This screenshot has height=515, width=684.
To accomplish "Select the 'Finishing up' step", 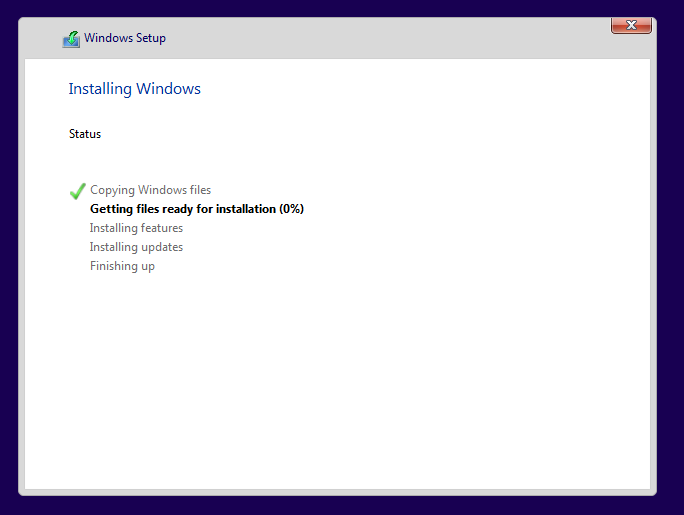I will [122, 266].
